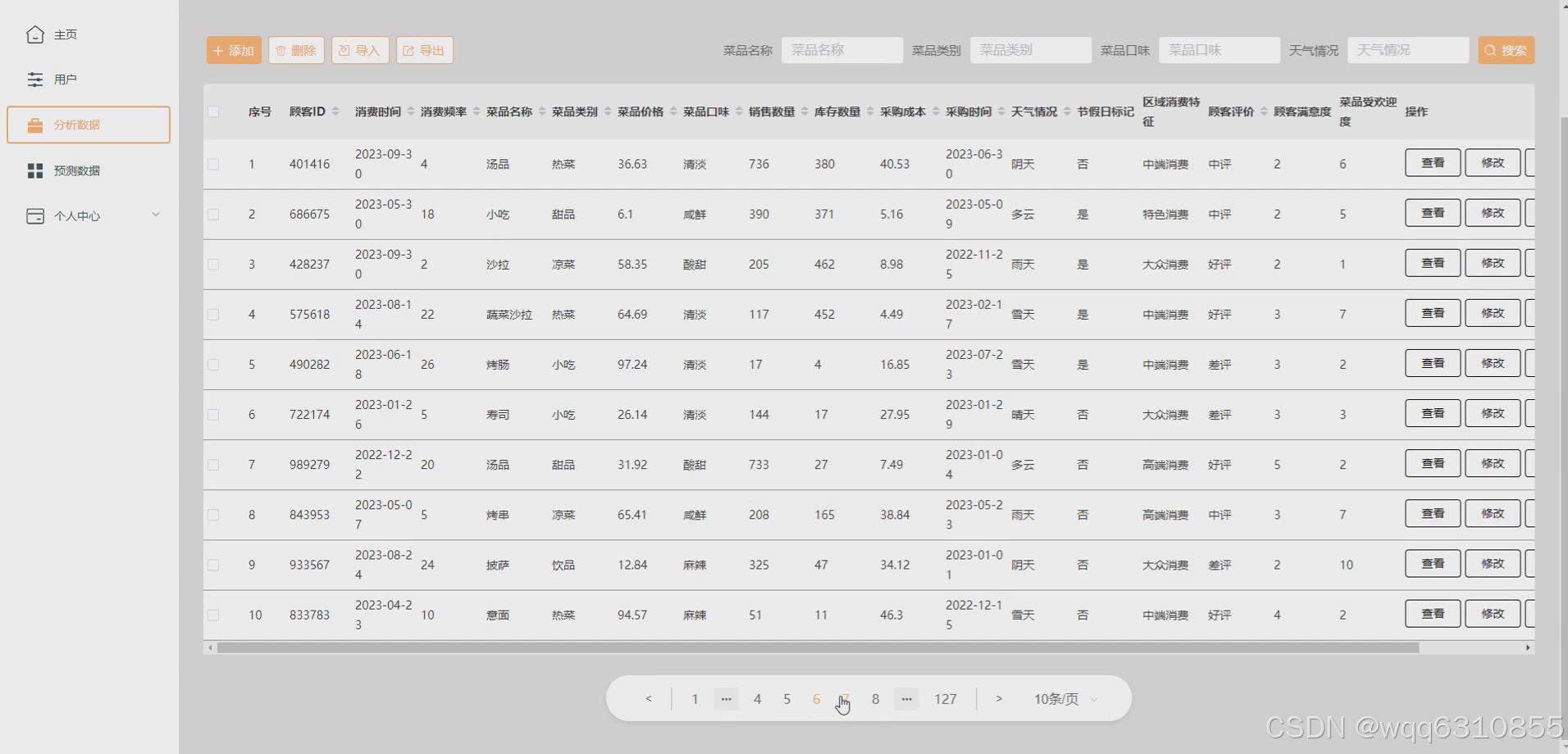
Task: Go to next page with right arrow
Action: tap(999, 699)
